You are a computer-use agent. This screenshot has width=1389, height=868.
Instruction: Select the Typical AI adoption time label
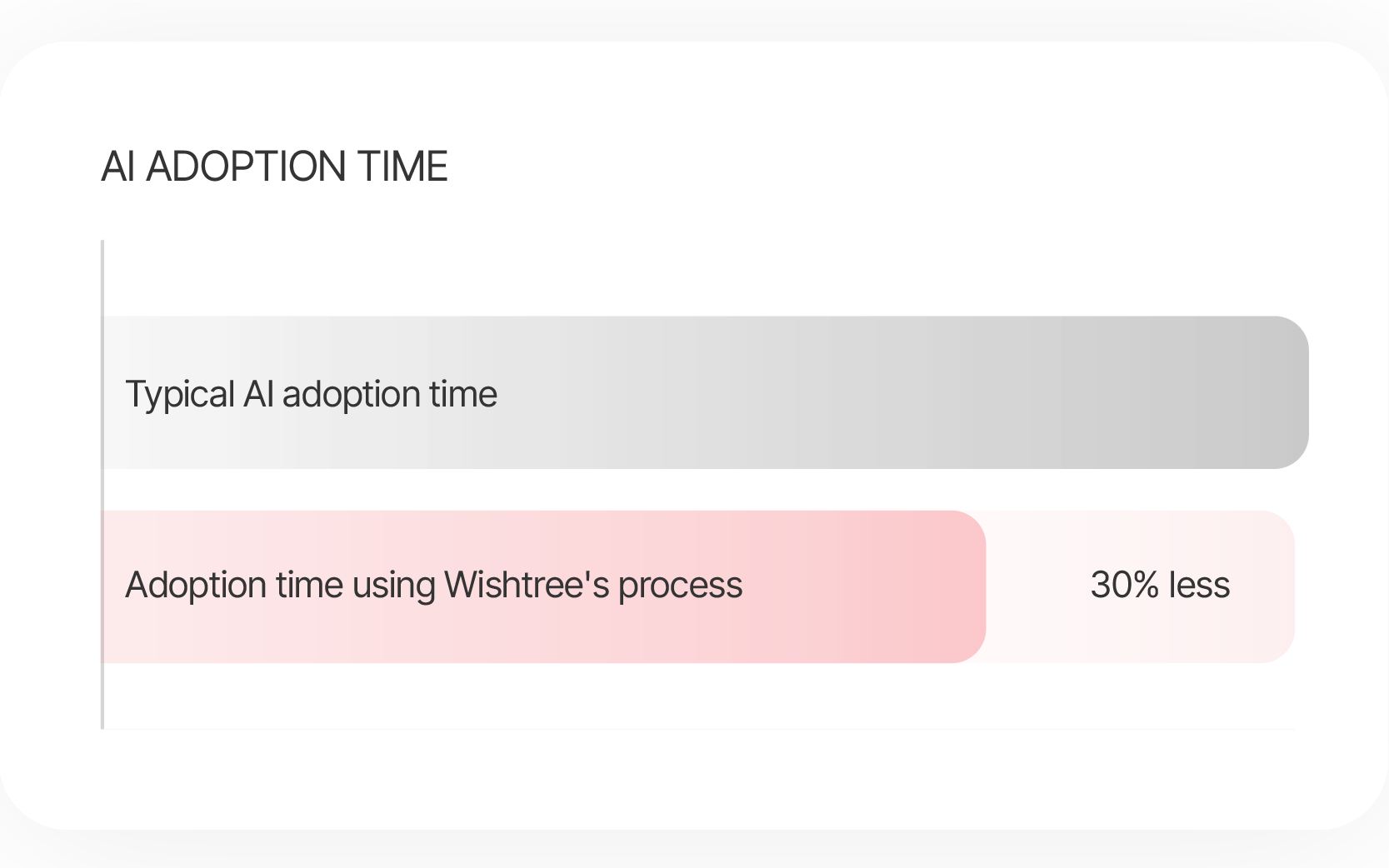tap(311, 395)
